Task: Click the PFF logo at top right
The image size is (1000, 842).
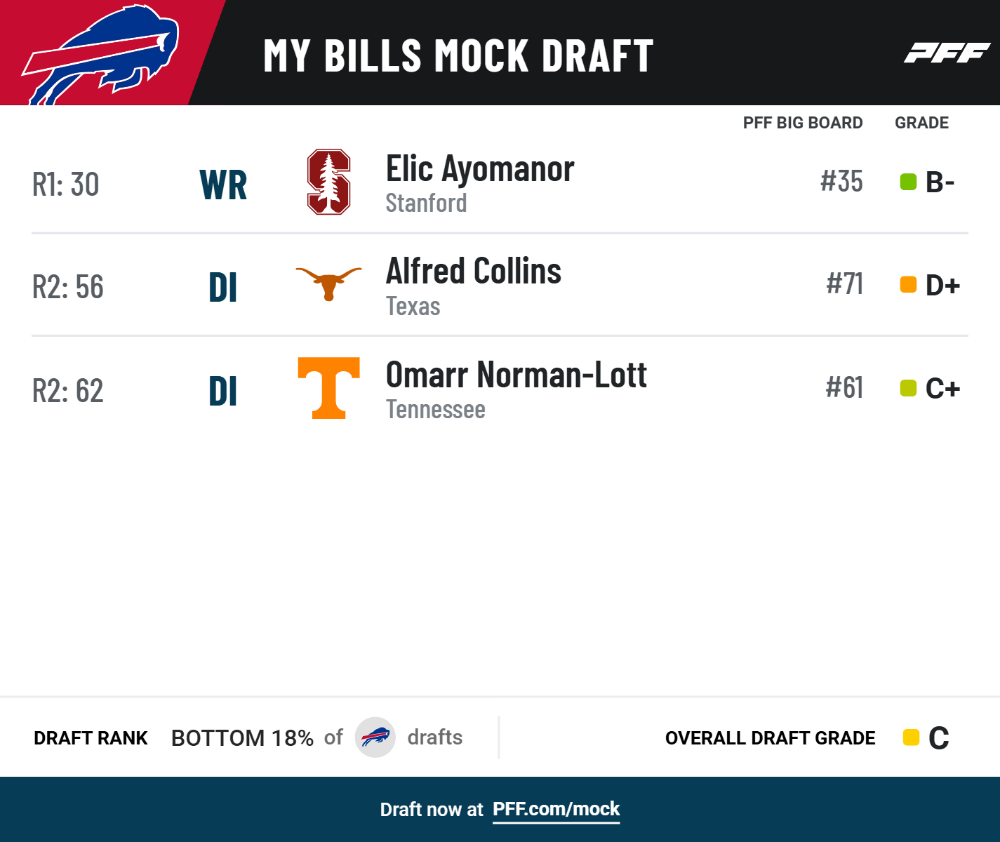Action: coord(947,53)
